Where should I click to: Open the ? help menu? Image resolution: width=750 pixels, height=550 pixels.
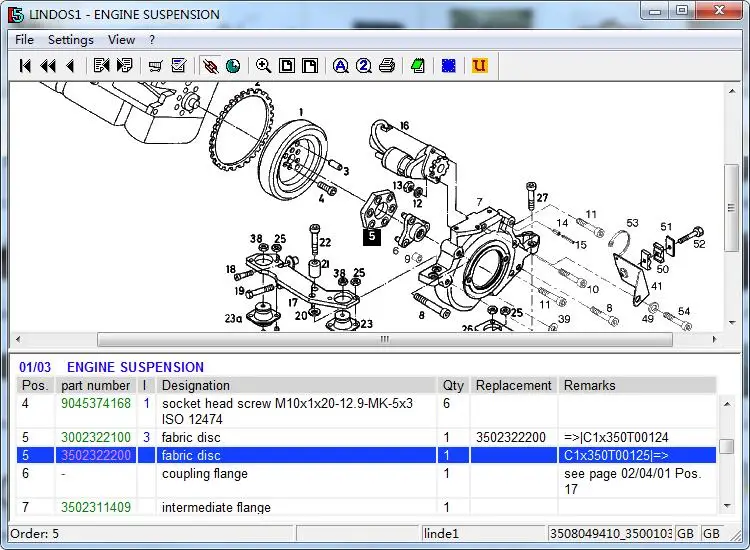[x=152, y=40]
